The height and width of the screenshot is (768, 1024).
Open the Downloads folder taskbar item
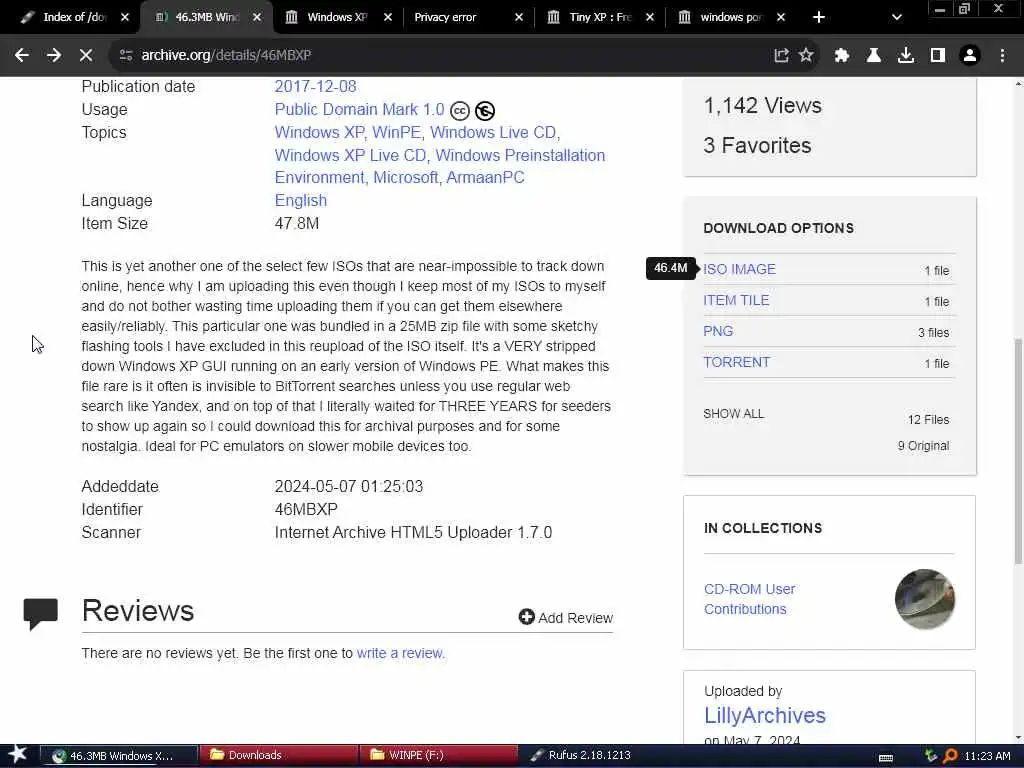(279, 756)
